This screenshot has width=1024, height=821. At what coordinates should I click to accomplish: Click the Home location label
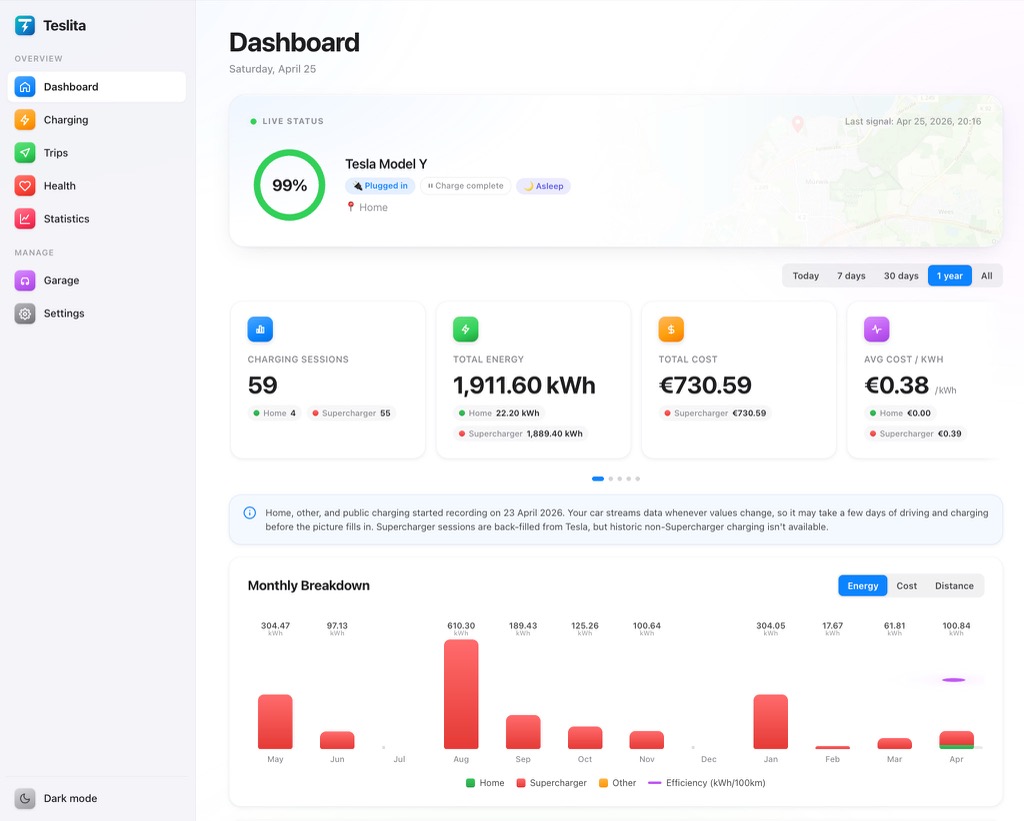tap(373, 207)
